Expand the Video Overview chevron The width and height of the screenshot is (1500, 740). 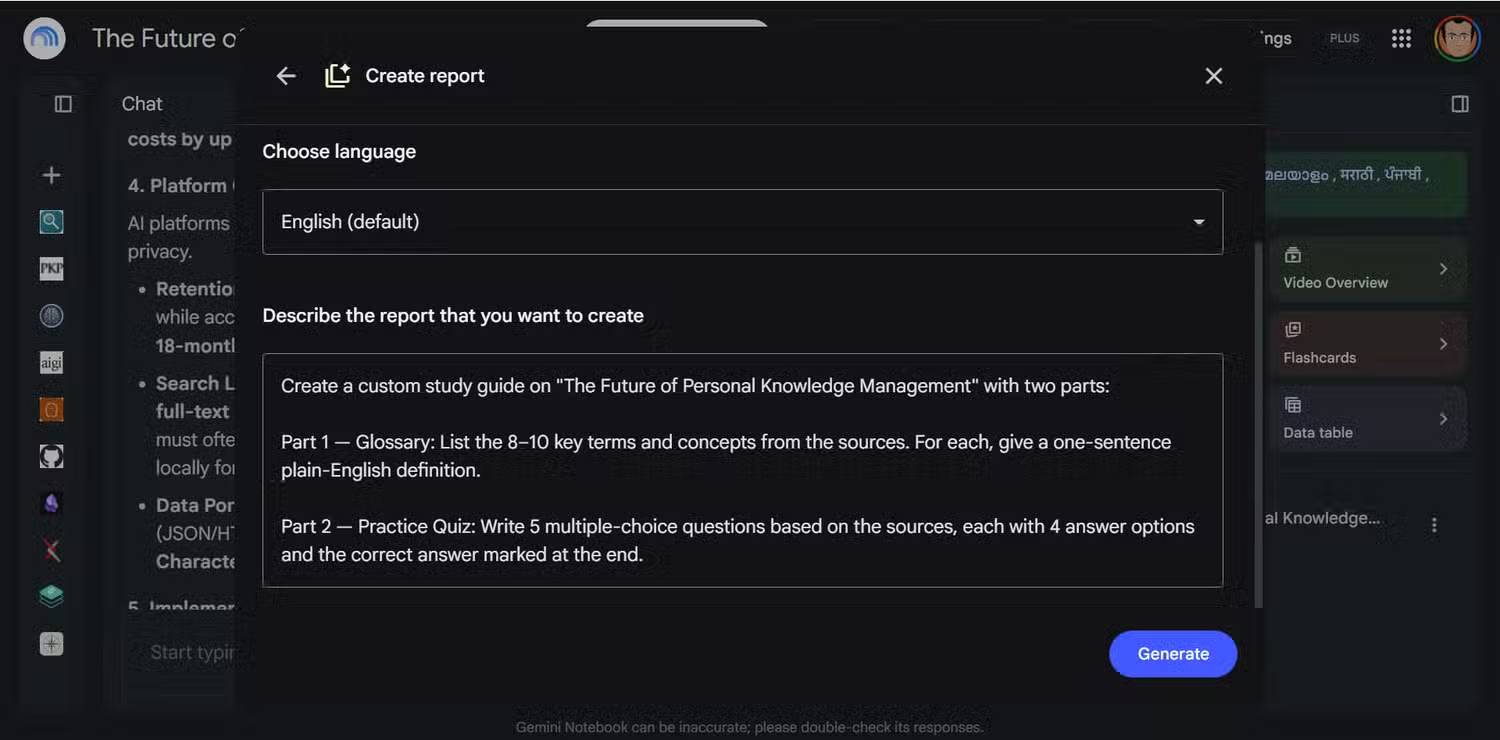pos(1443,268)
